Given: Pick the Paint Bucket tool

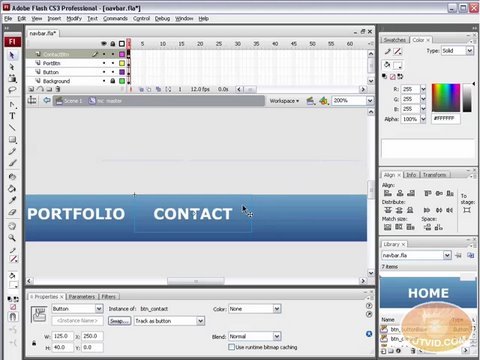Looking at the screenshot, I should [x=12, y=189].
